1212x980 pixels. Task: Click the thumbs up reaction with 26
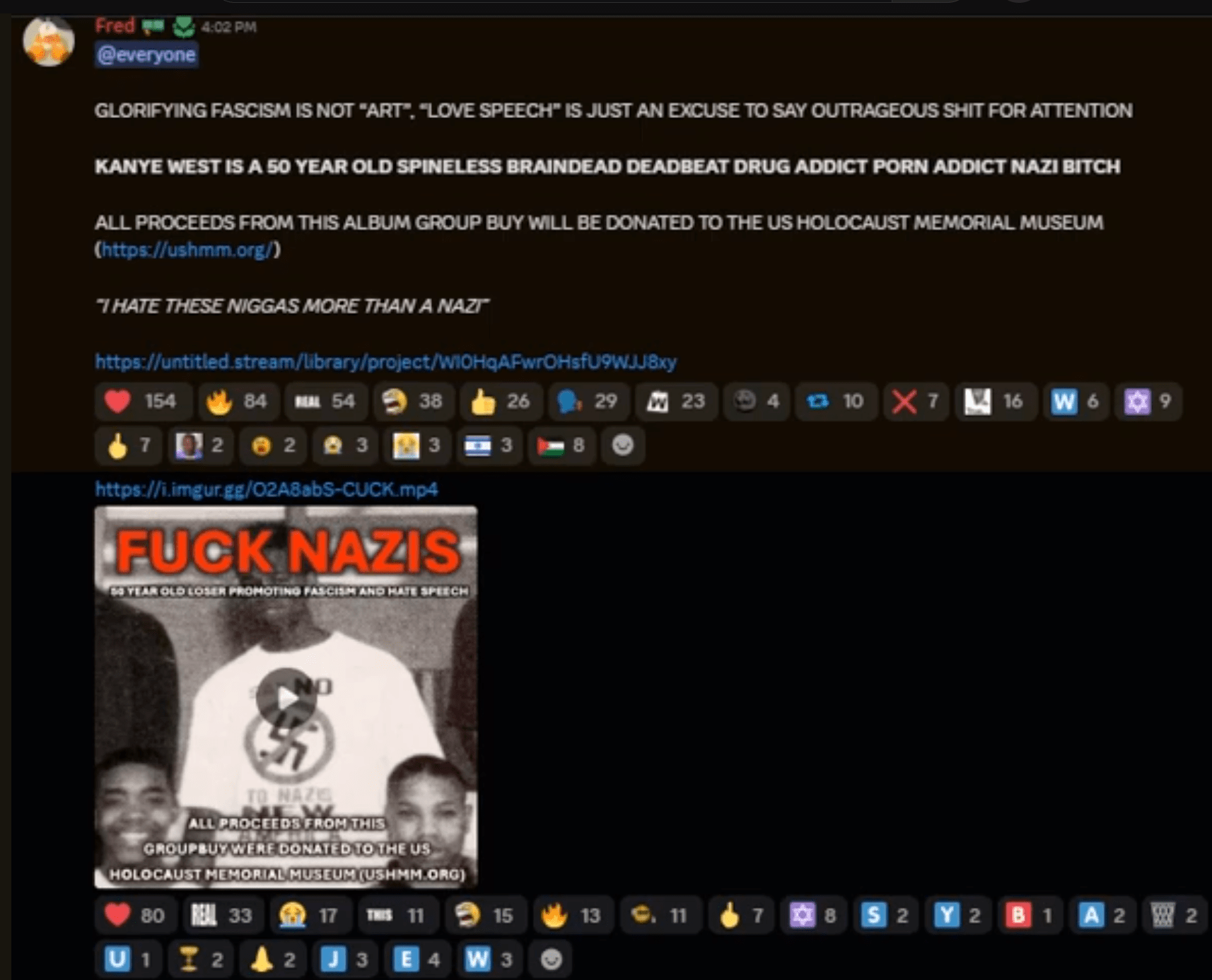coord(501,402)
